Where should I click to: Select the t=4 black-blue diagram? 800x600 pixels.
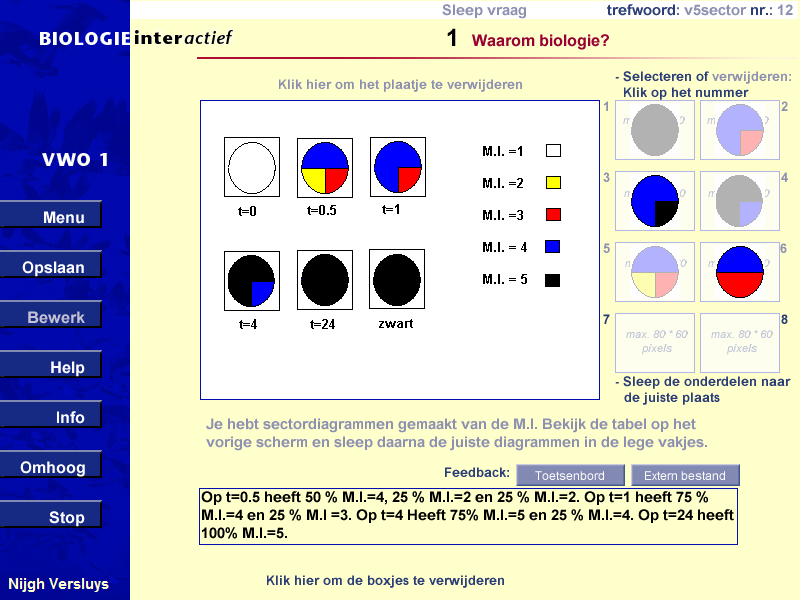(251, 278)
